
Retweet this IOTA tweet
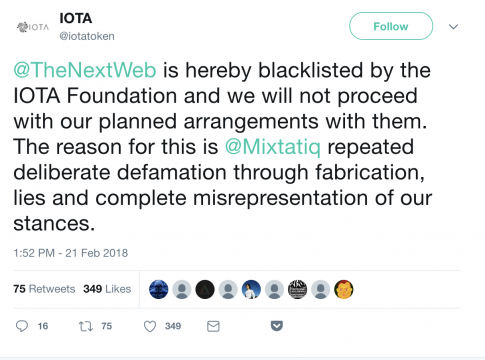tap(86, 326)
